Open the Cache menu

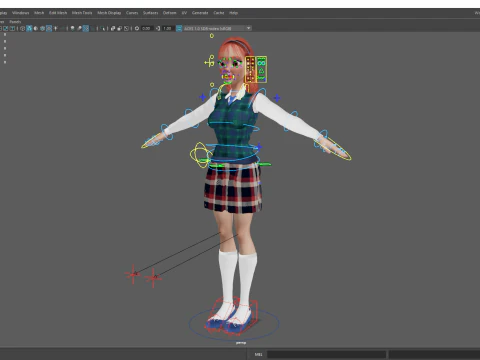click(219, 13)
